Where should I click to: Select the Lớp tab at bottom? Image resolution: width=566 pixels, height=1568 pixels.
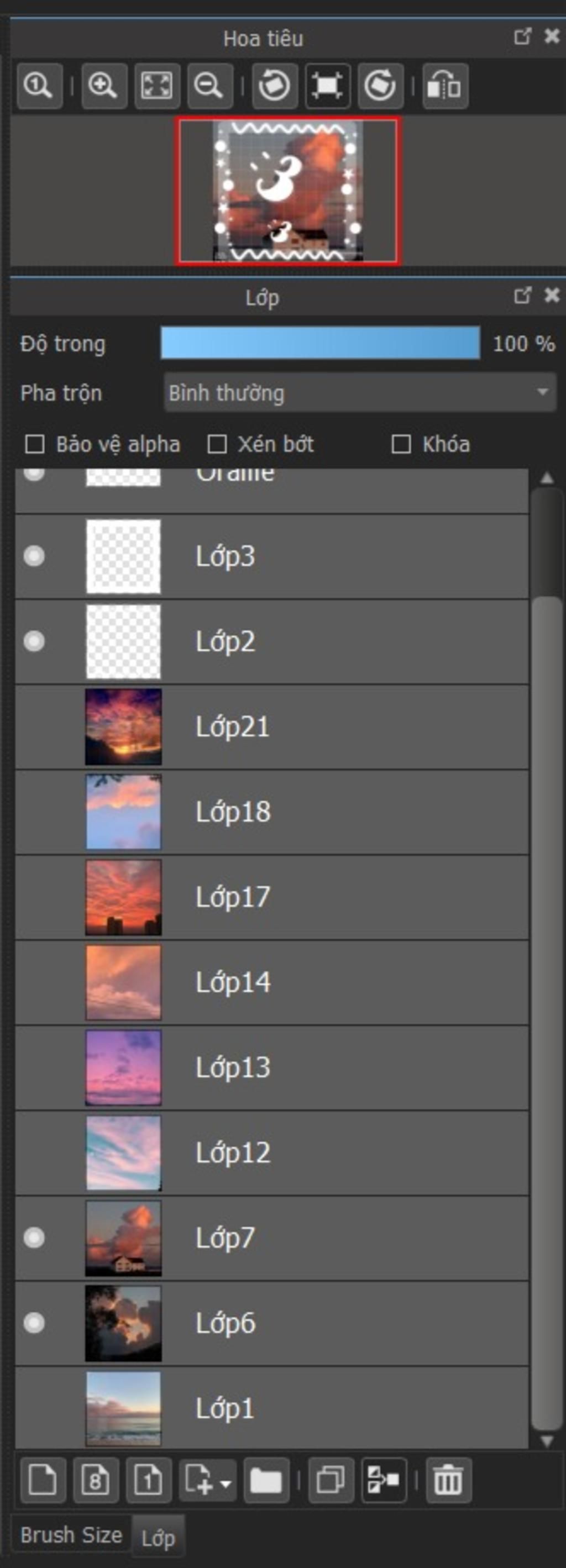point(159,1538)
